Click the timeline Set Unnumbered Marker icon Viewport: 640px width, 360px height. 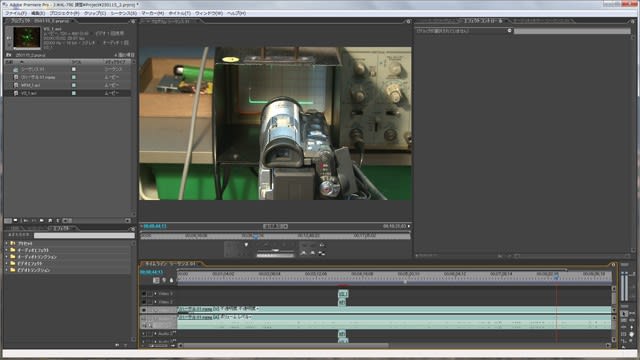pos(171,280)
